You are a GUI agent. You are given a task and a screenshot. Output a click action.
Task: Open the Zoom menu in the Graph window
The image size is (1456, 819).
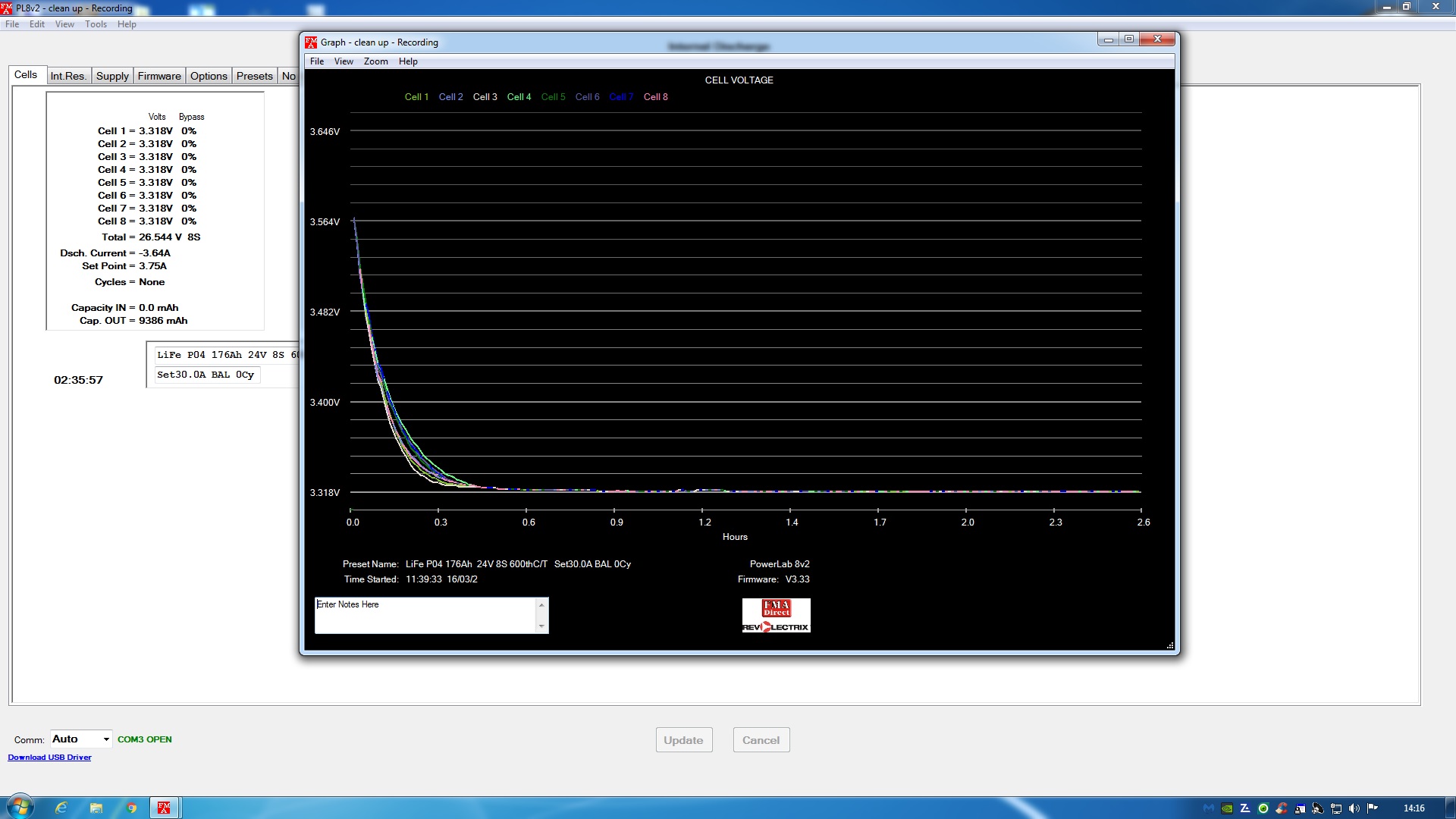coord(375,61)
